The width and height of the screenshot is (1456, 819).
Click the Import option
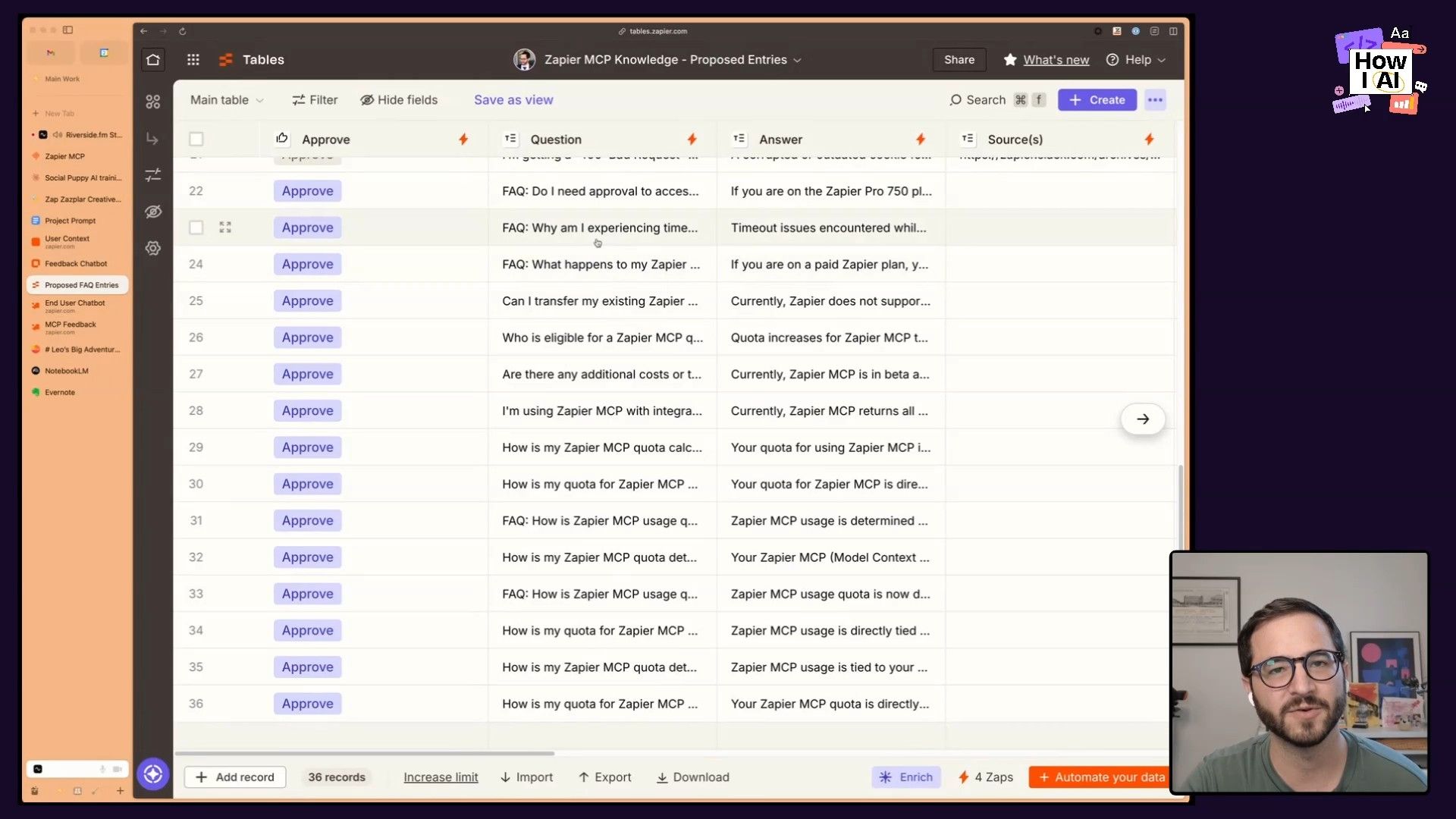coord(527,777)
